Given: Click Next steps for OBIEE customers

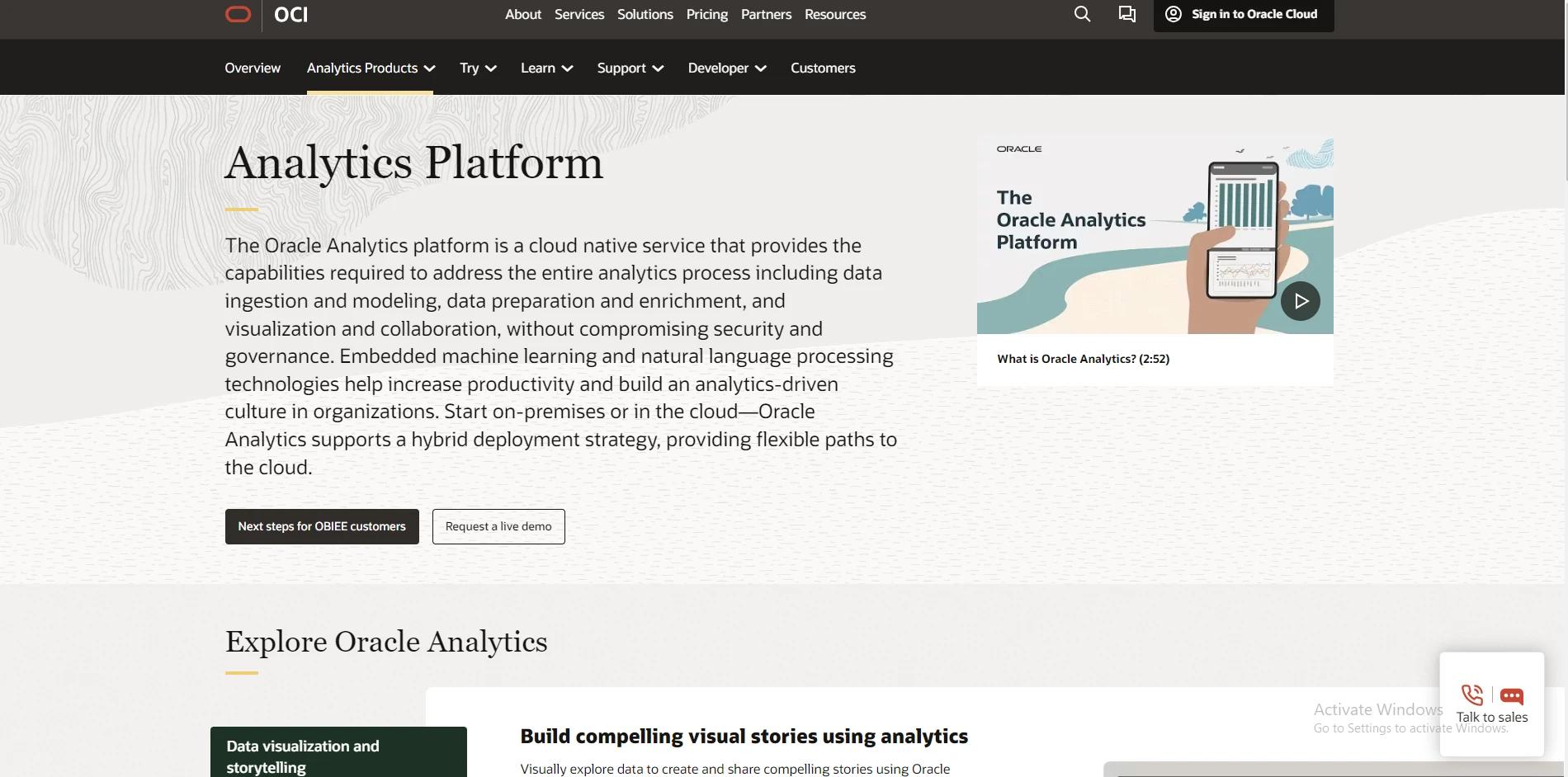Looking at the screenshot, I should [322, 526].
